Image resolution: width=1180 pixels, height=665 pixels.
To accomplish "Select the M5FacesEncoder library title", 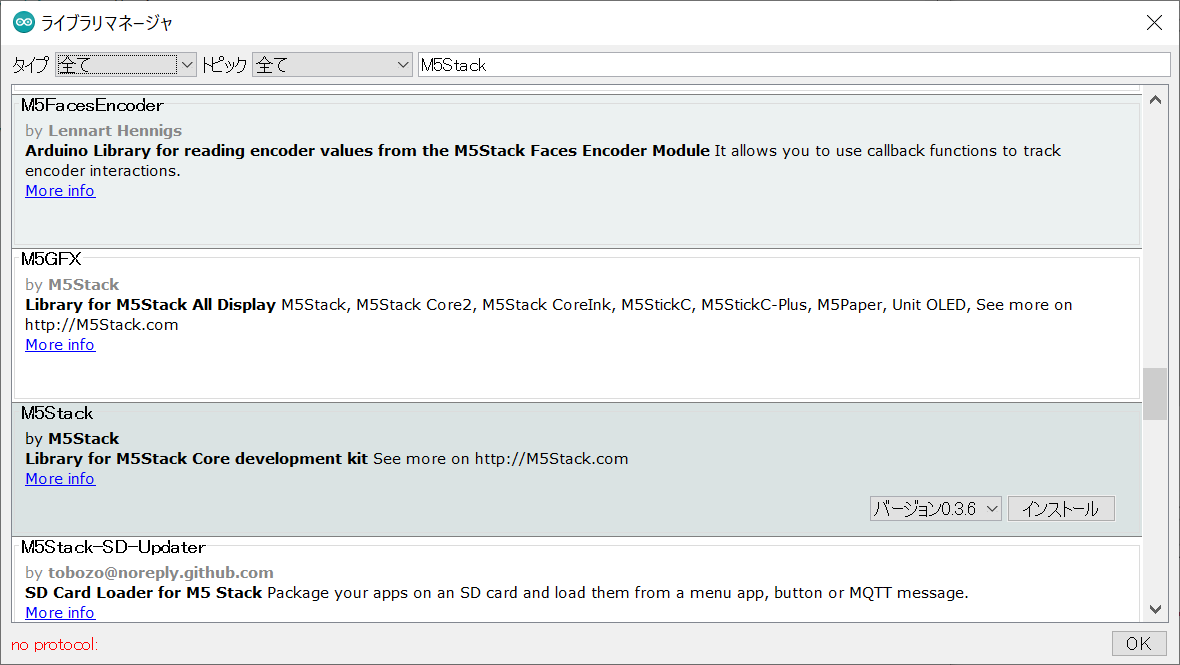I will (92, 105).
